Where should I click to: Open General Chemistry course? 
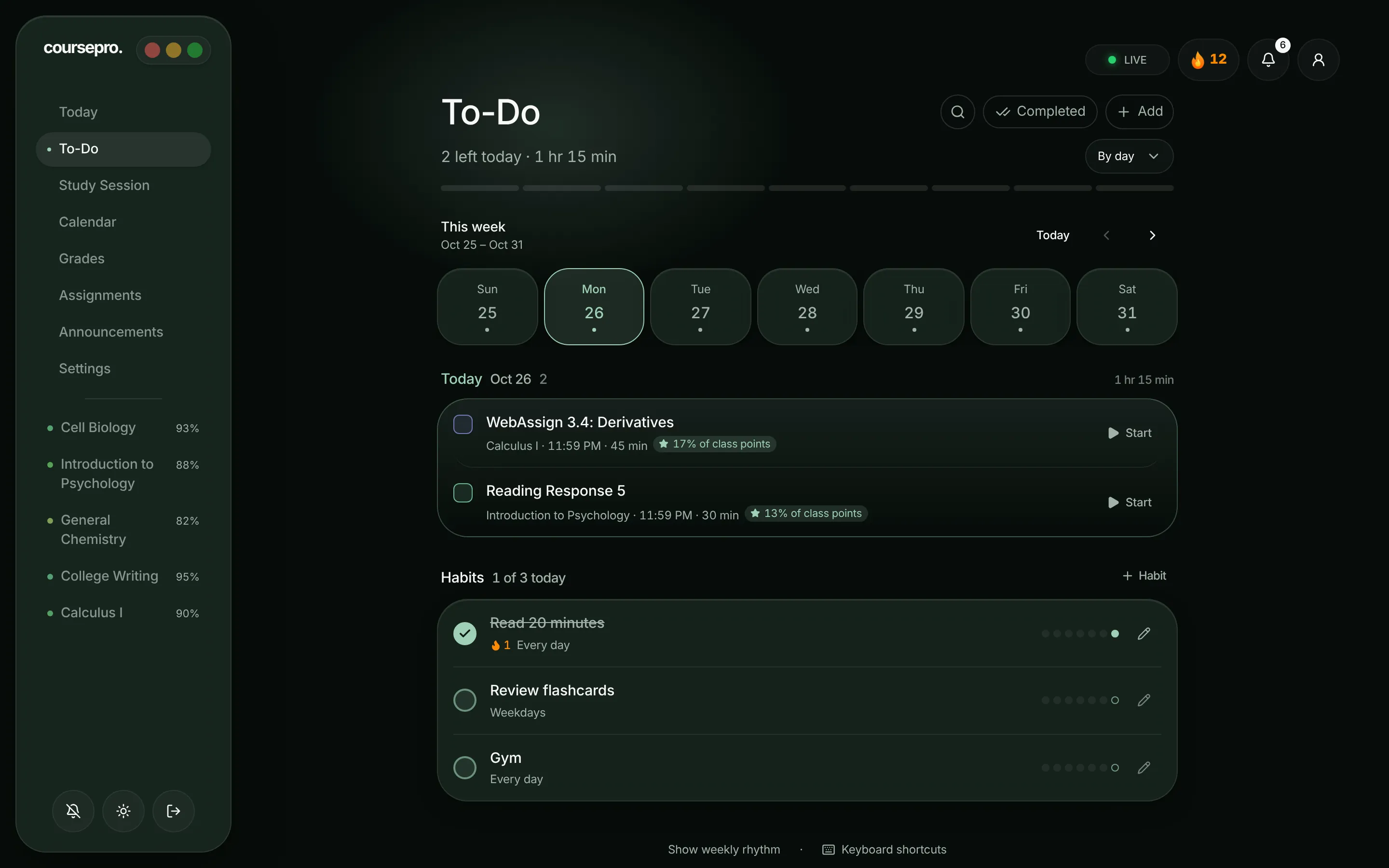(123, 530)
